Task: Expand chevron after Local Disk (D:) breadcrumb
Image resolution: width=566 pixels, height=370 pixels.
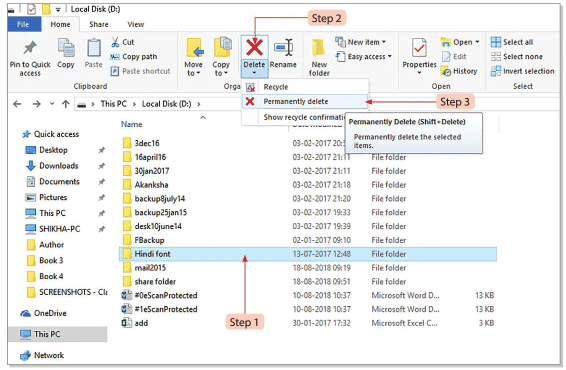Action: pyautogui.click(x=199, y=104)
